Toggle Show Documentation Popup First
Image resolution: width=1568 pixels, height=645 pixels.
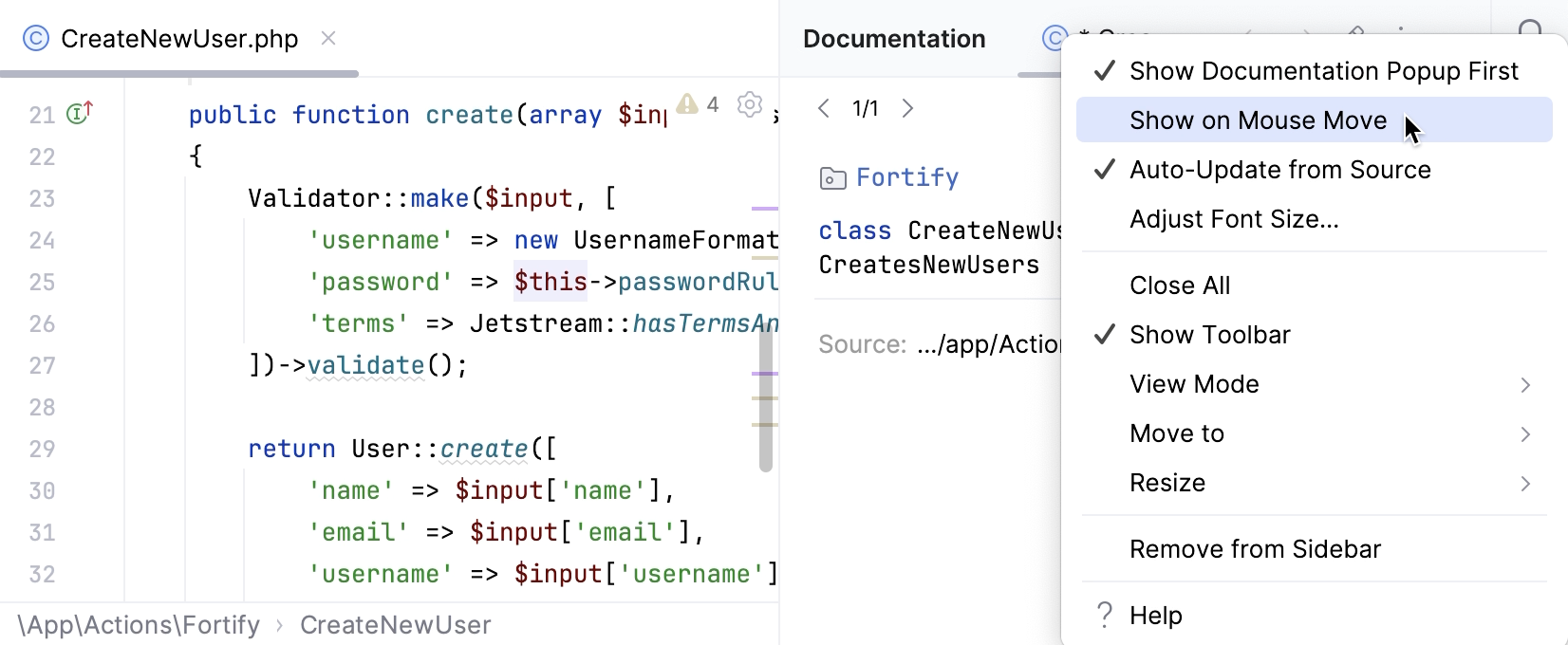1315,71
